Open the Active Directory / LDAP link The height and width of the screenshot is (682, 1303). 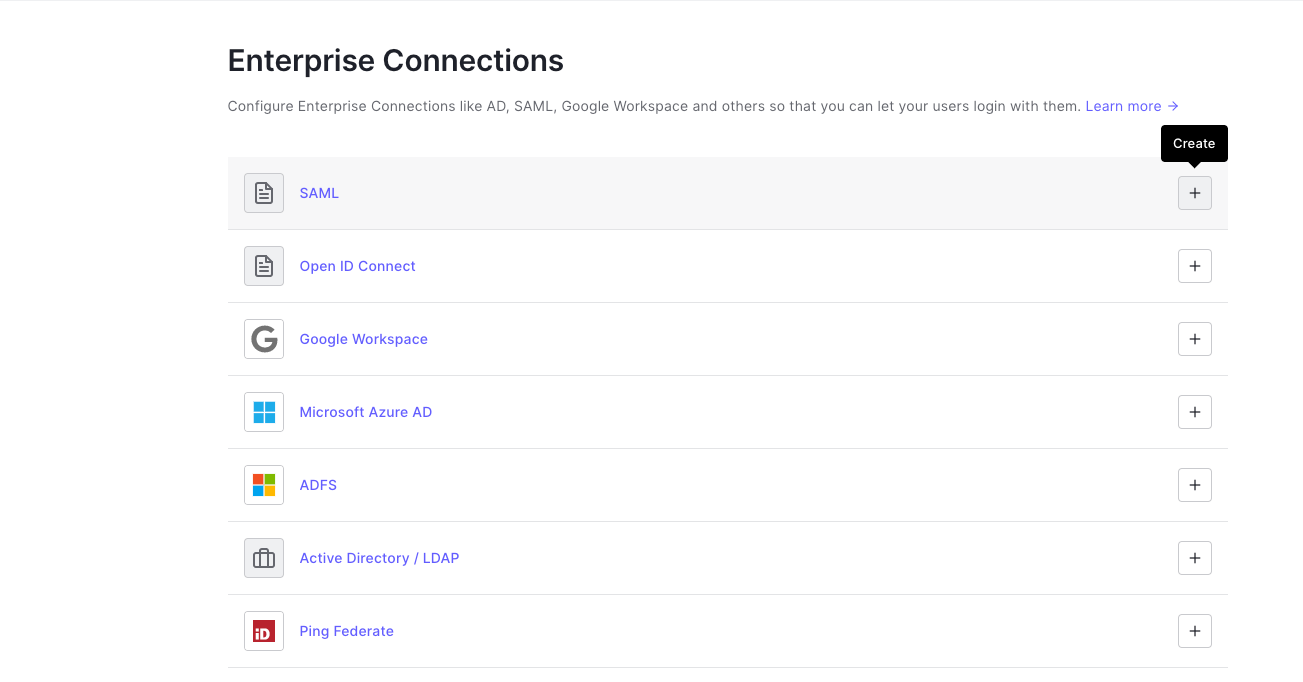point(379,557)
